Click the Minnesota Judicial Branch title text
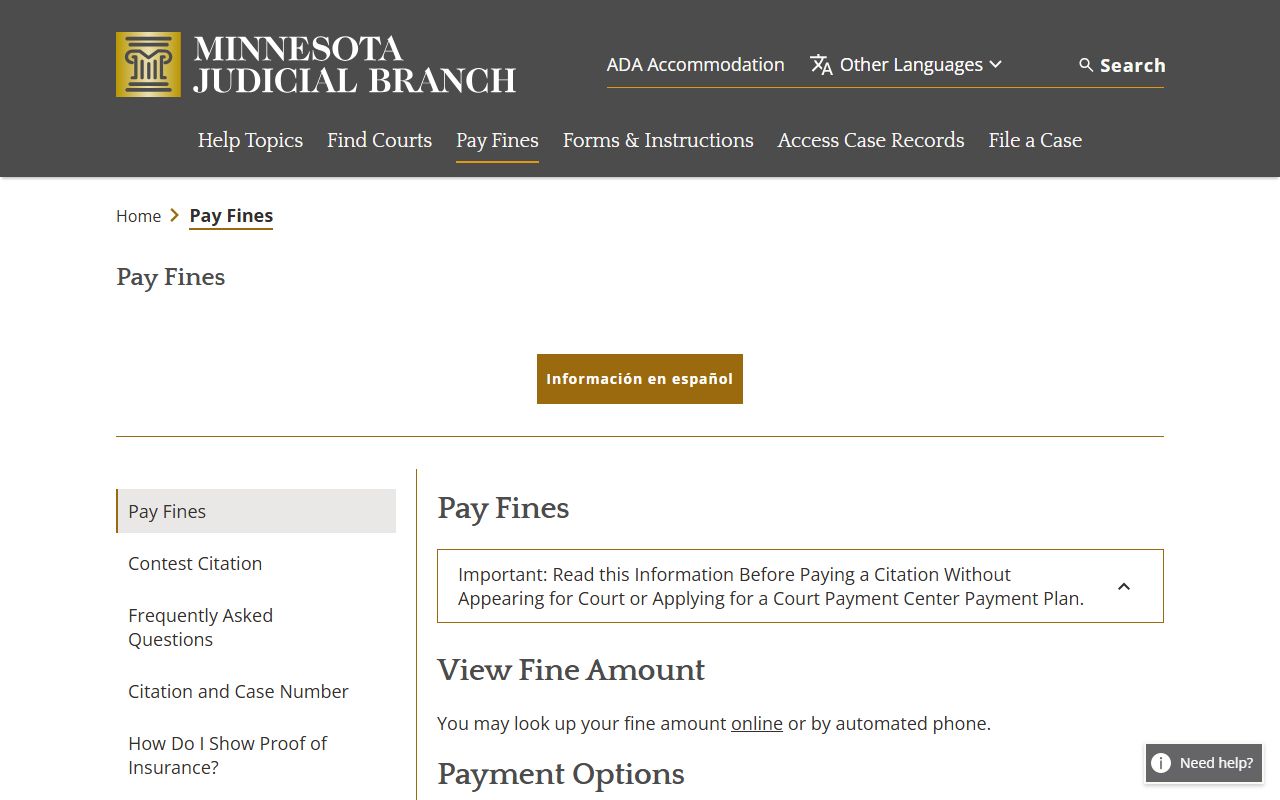1280x800 pixels. [x=354, y=65]
